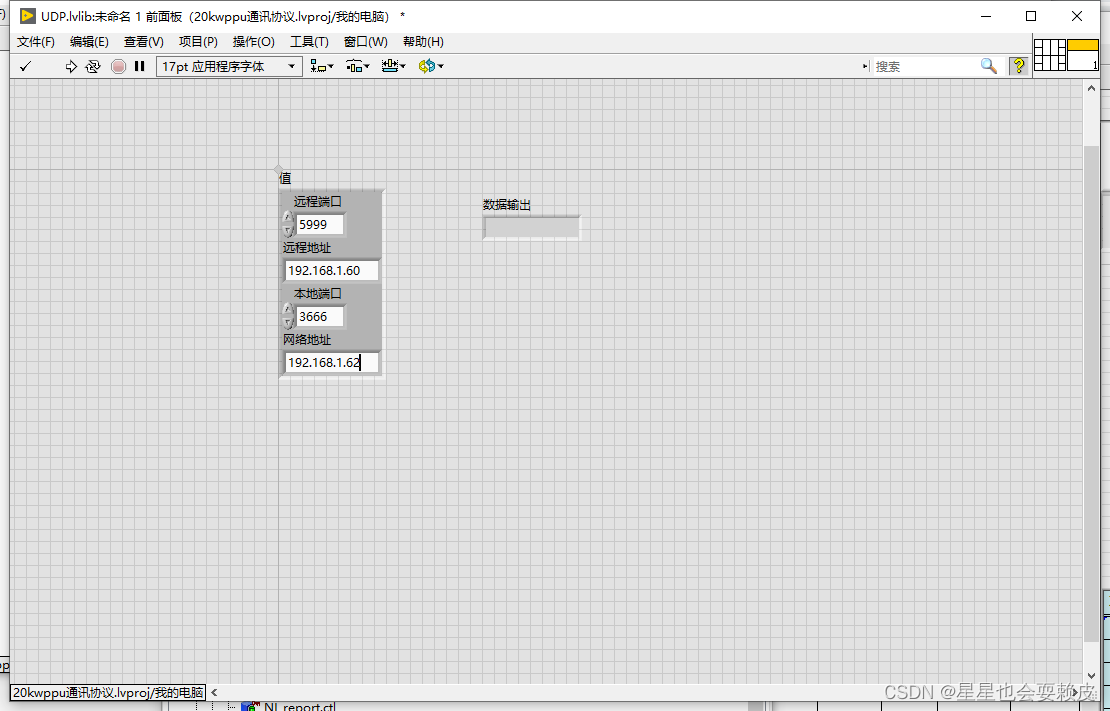Click the checkmark enter-text button in toolbar
Image resolution: width=1110 pixels, height=711 pixels.
(x=25, y=66)
